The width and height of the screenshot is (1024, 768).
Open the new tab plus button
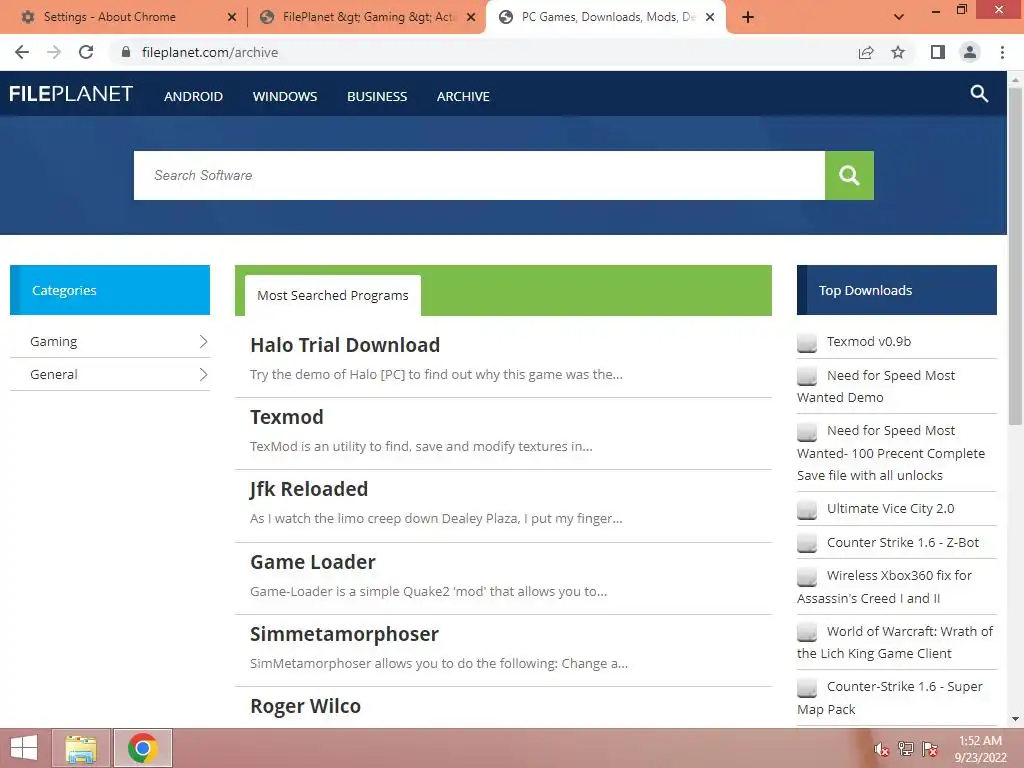point(748,17)
